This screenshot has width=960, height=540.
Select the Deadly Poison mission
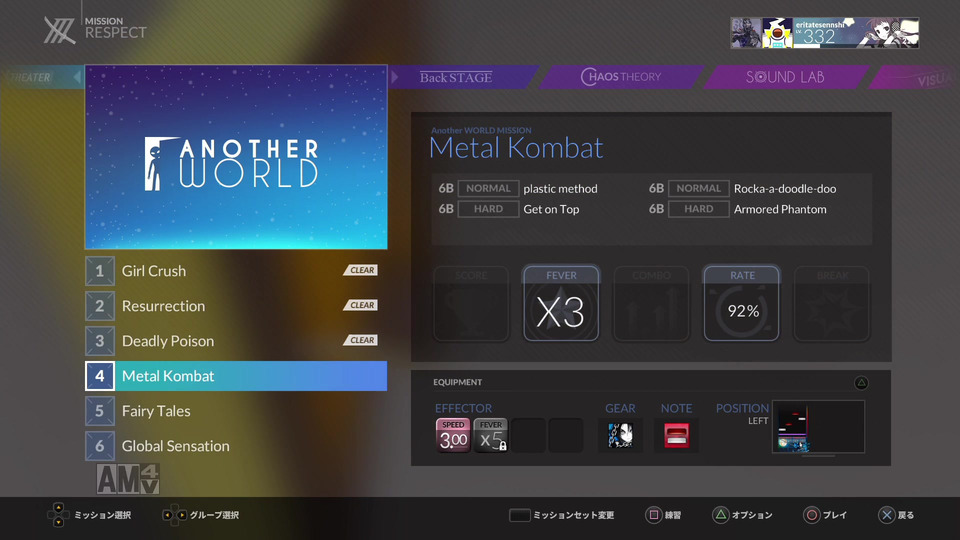236,340
